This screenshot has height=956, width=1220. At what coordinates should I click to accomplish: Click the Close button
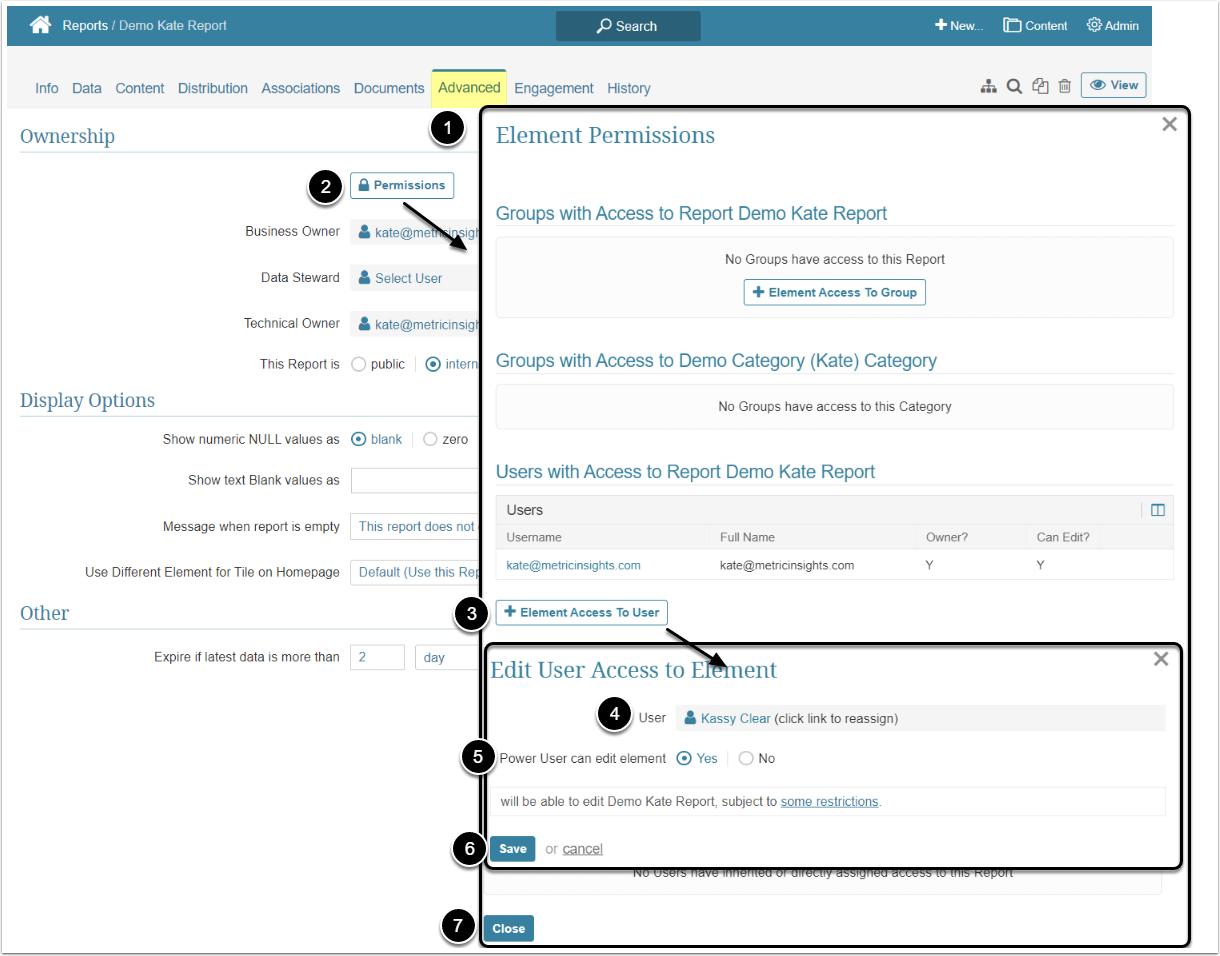tap(508, 928)
